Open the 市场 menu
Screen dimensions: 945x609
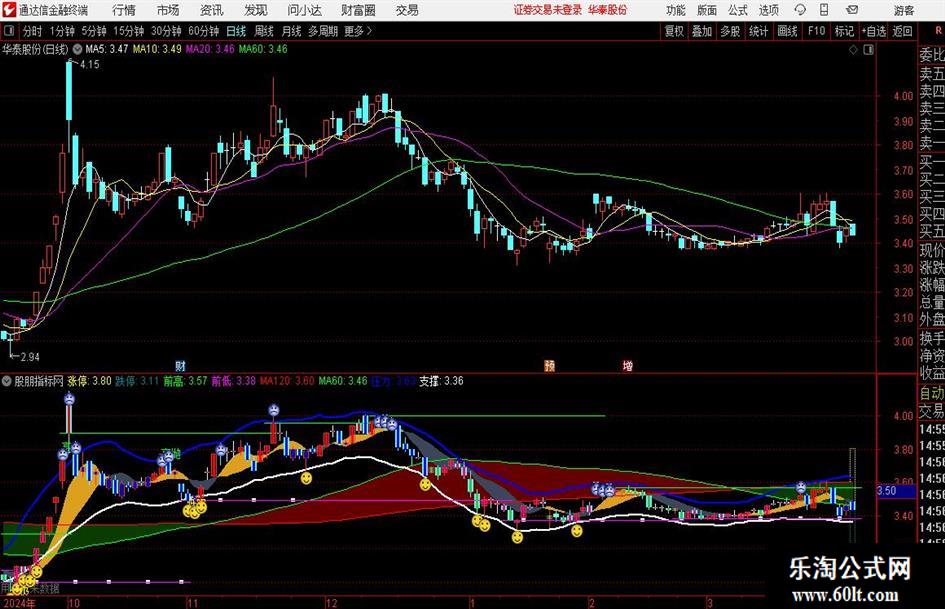(x=168, y=10)
